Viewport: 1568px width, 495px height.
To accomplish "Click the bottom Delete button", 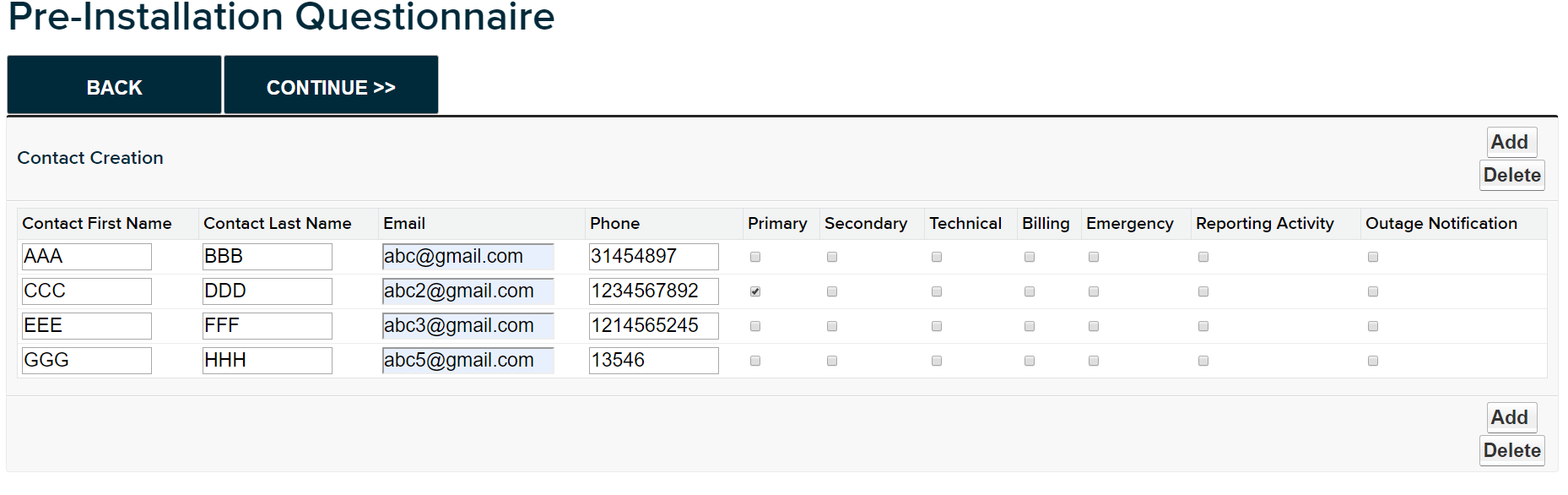I will pyautogui.click(x=1511, y=450).
